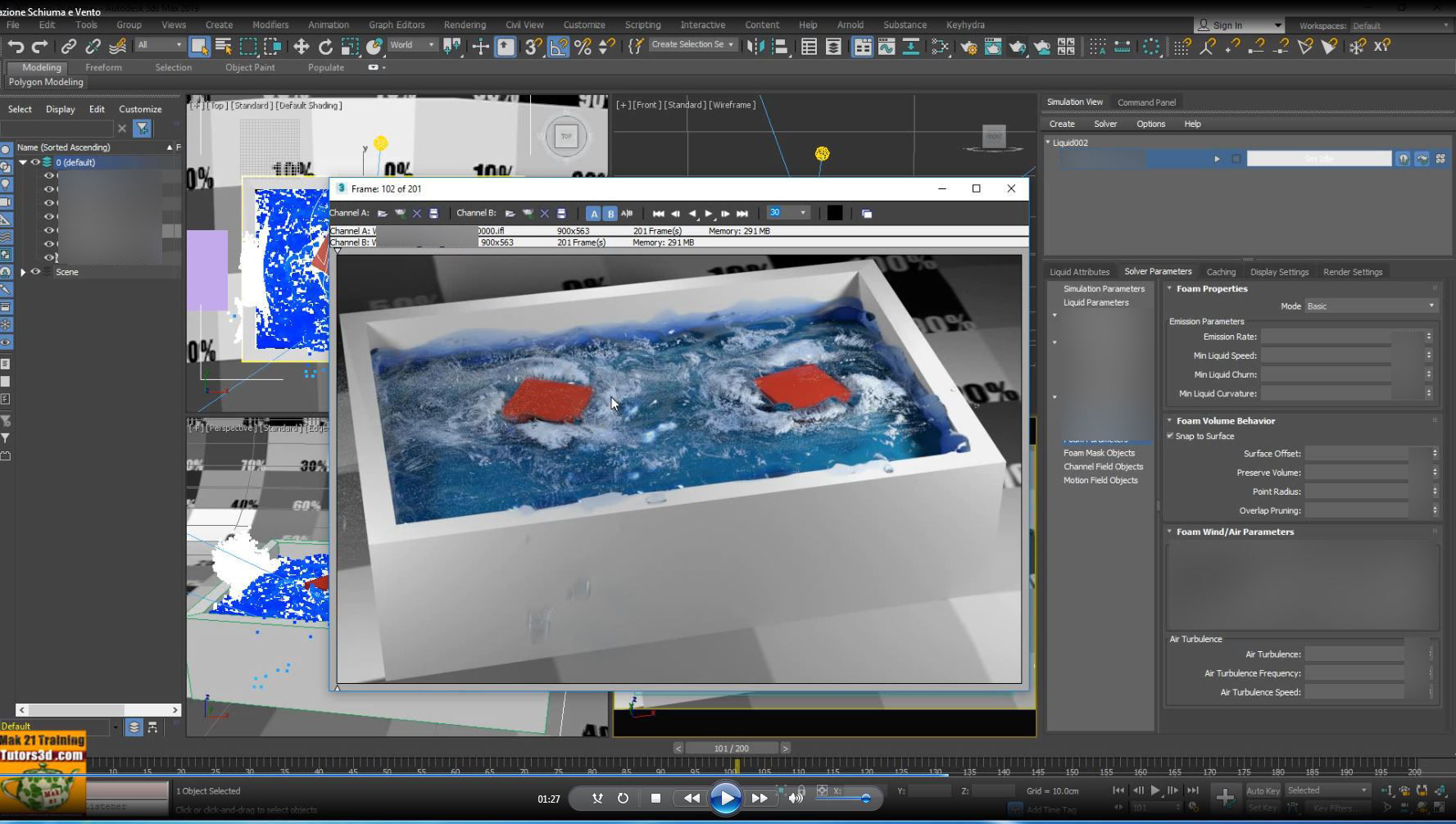Image resolution: width=1456 pixels, height=824 pixels.
Task: Uncheck Snap to Surface checkbox
Action: pos(1170,436)
